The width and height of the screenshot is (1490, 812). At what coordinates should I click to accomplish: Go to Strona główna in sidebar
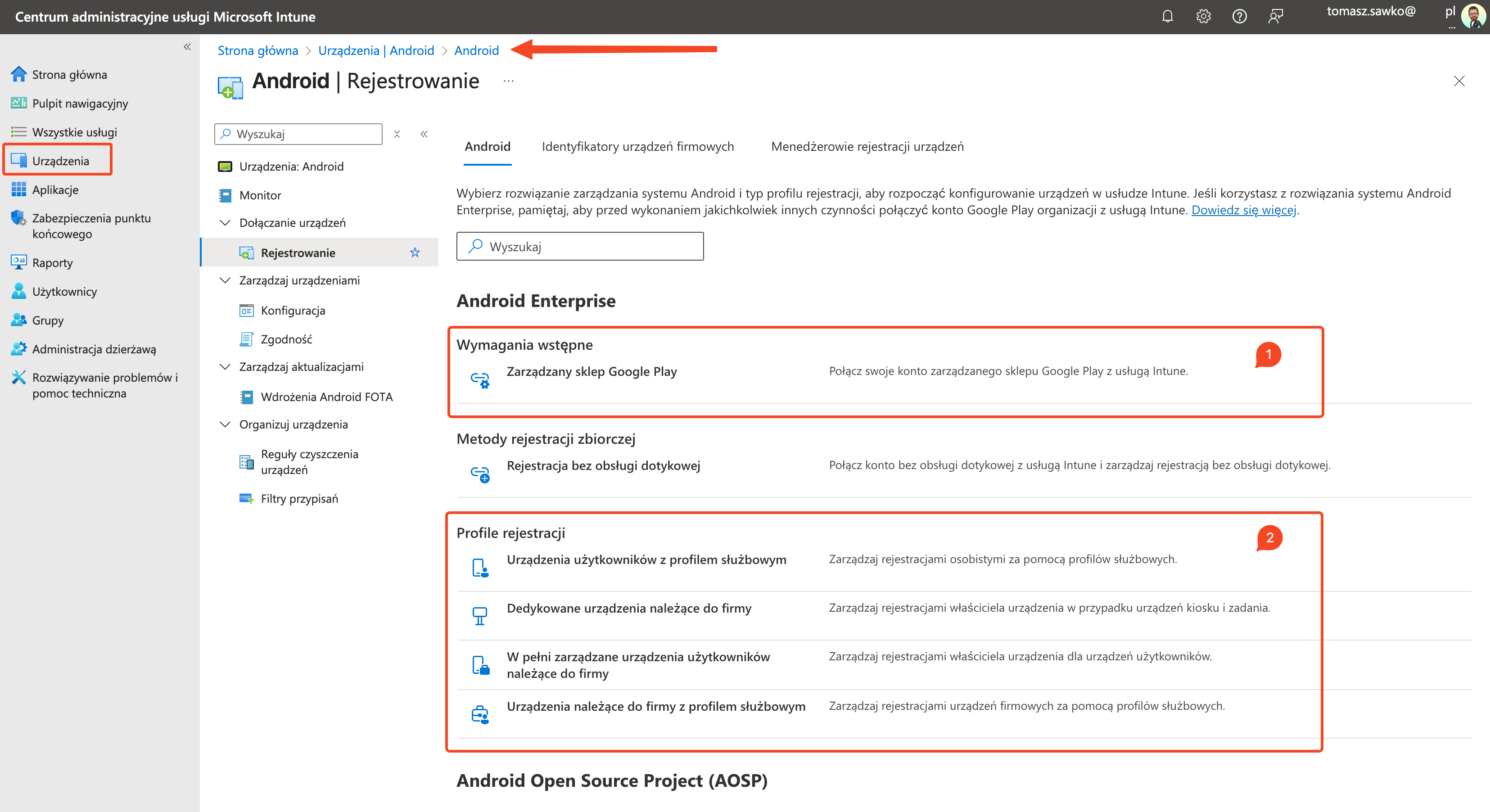(69, 74)
